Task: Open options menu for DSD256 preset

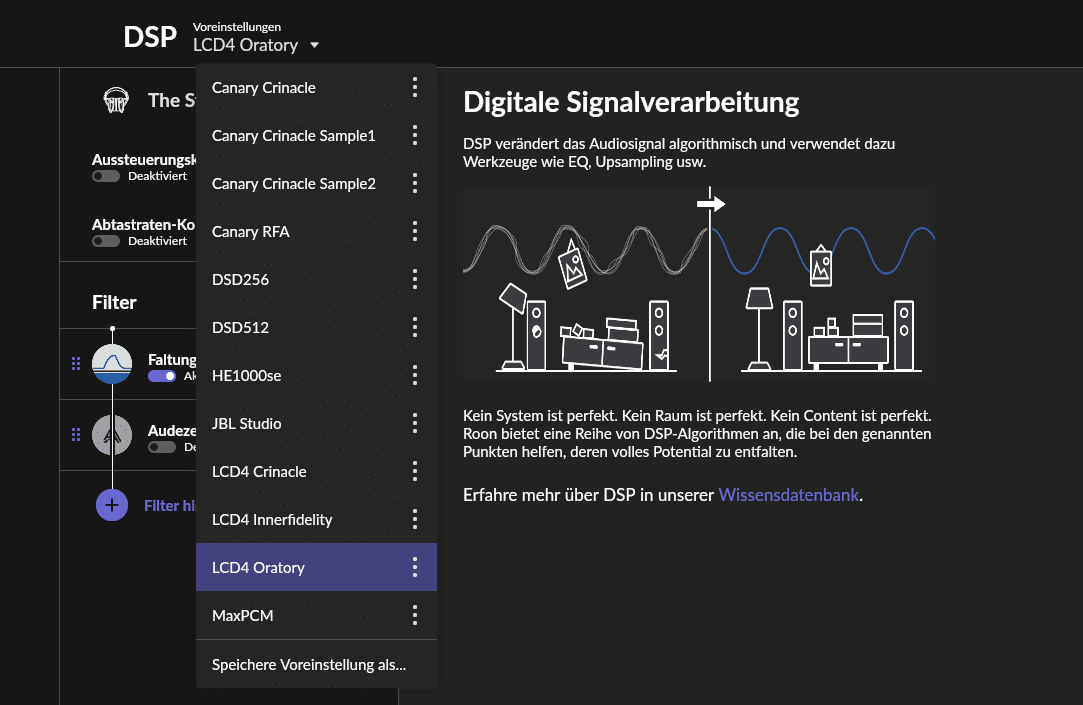Action: tap(415, 280)
